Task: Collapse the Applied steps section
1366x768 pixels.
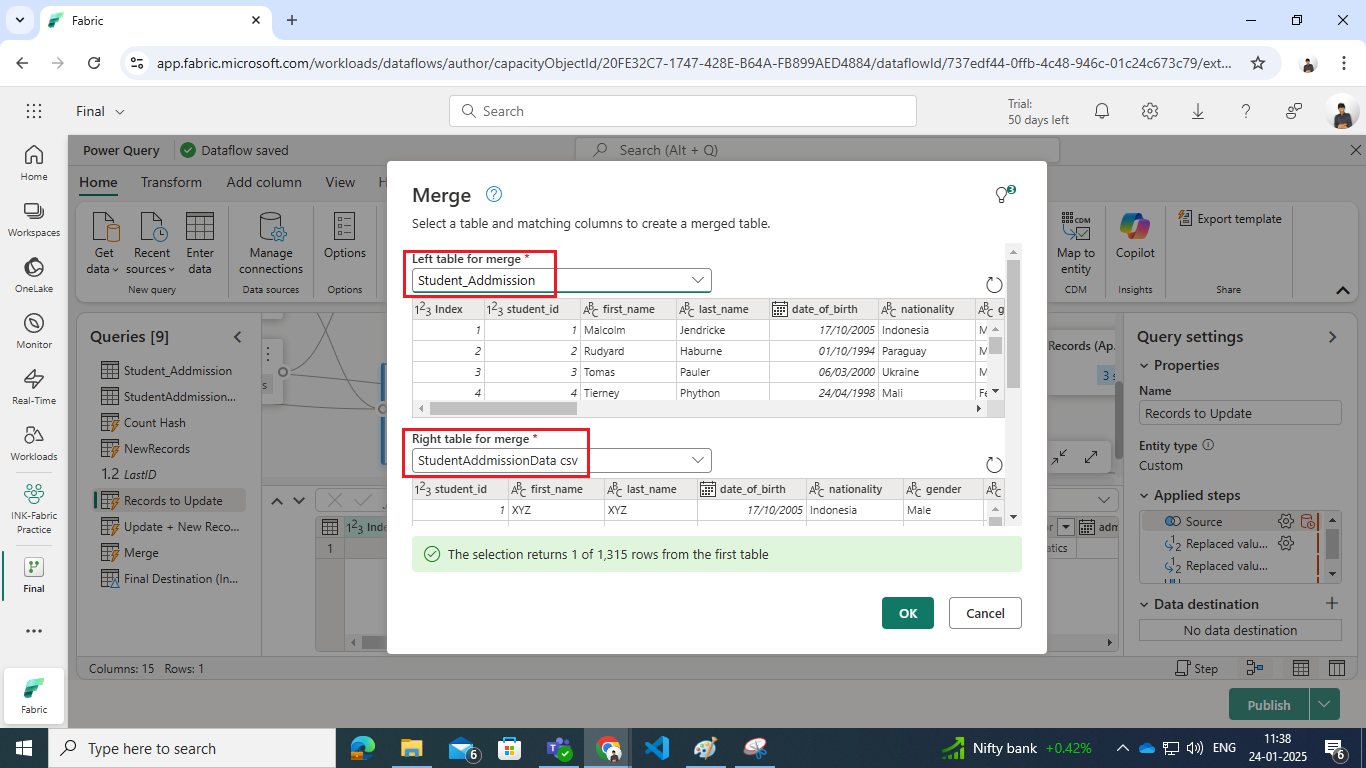Action: point(1145,495)
